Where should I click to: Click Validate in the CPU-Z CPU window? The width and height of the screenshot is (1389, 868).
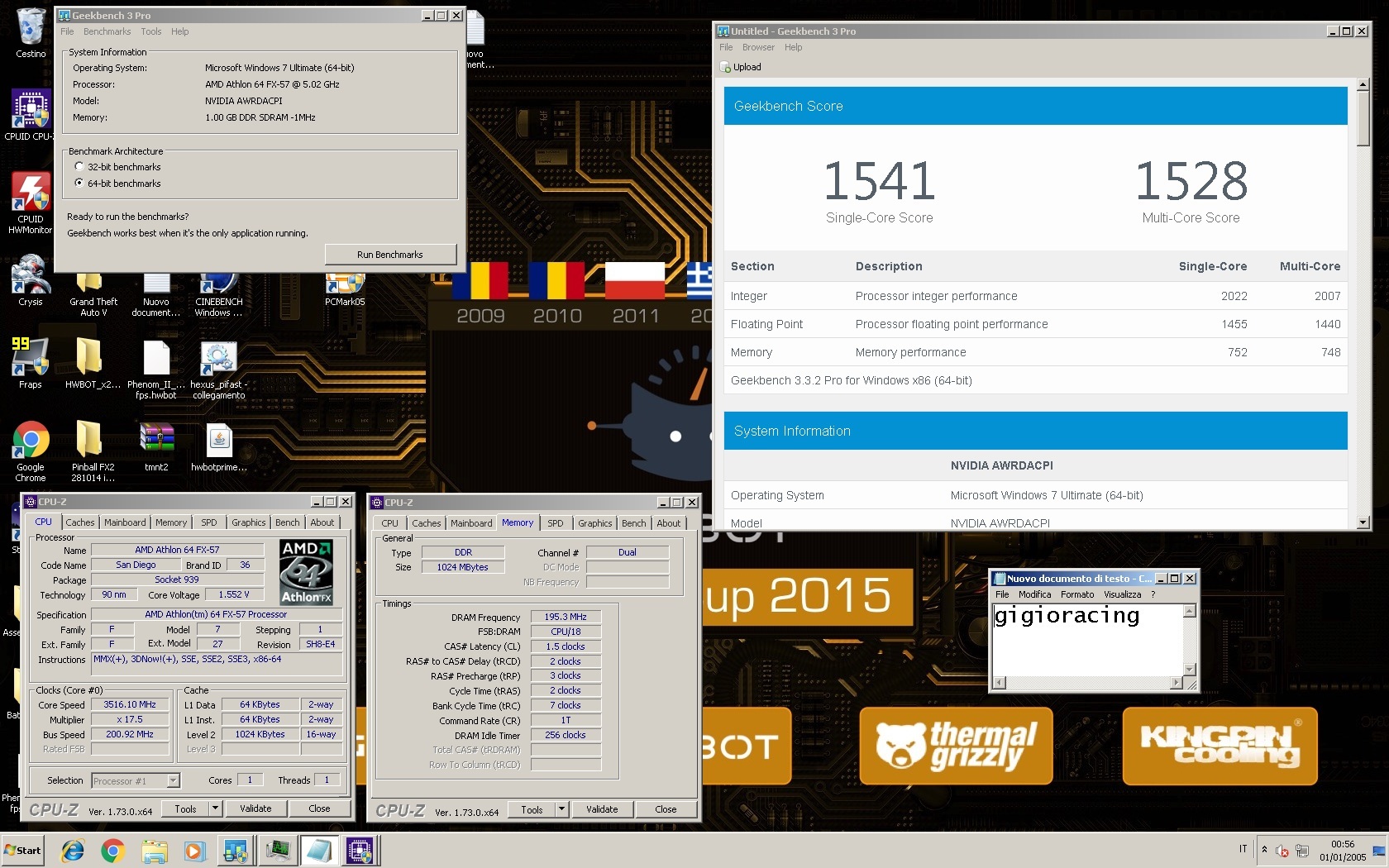click(x=255, y=809)
